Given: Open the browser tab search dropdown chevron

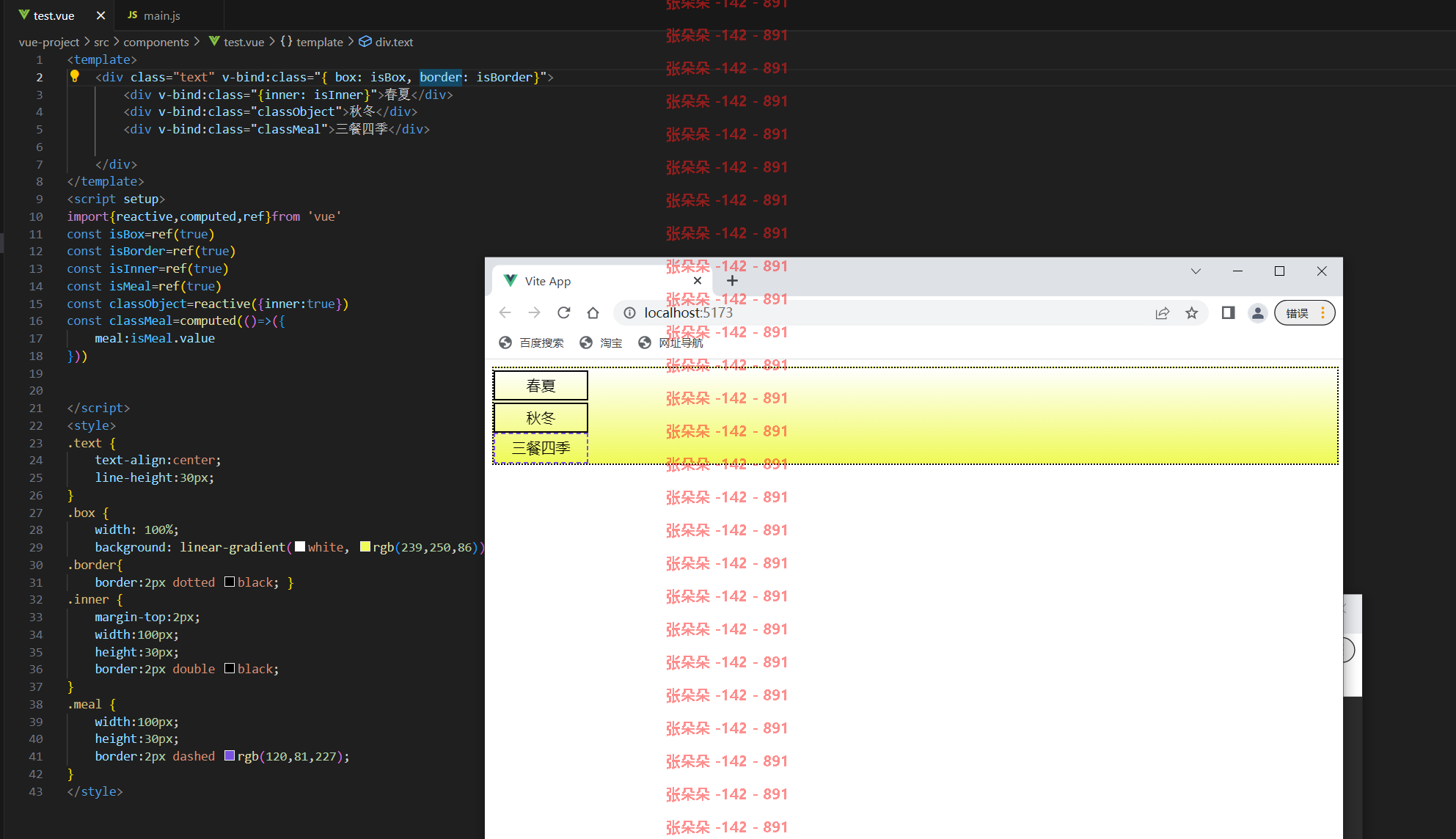Looking at the screenshot, I should click(1196, 271).
